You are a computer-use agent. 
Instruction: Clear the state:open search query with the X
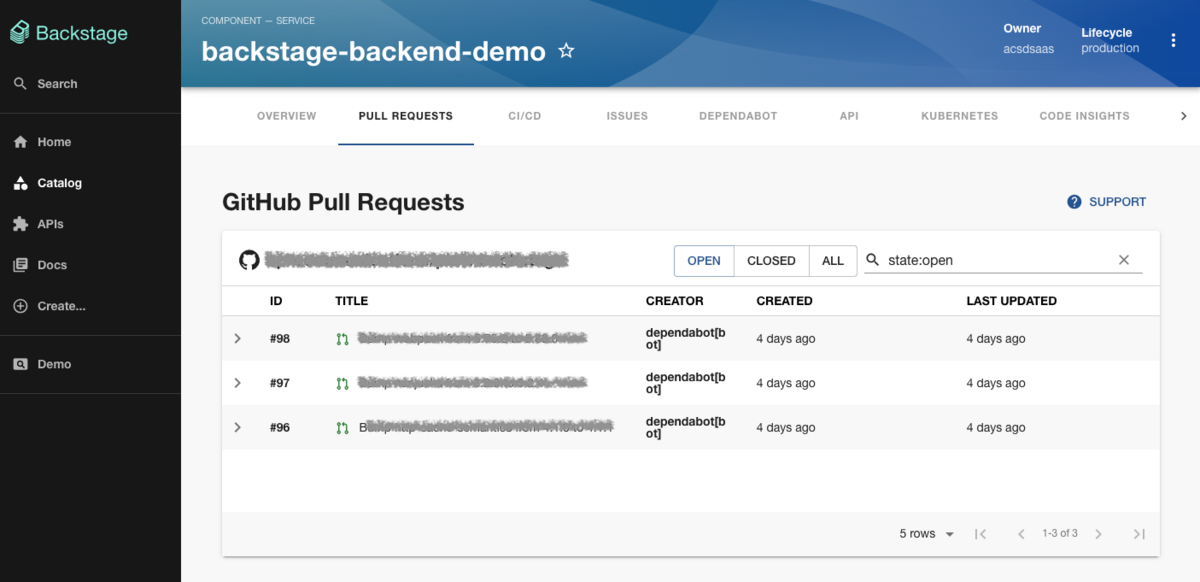coord(1123,259)
